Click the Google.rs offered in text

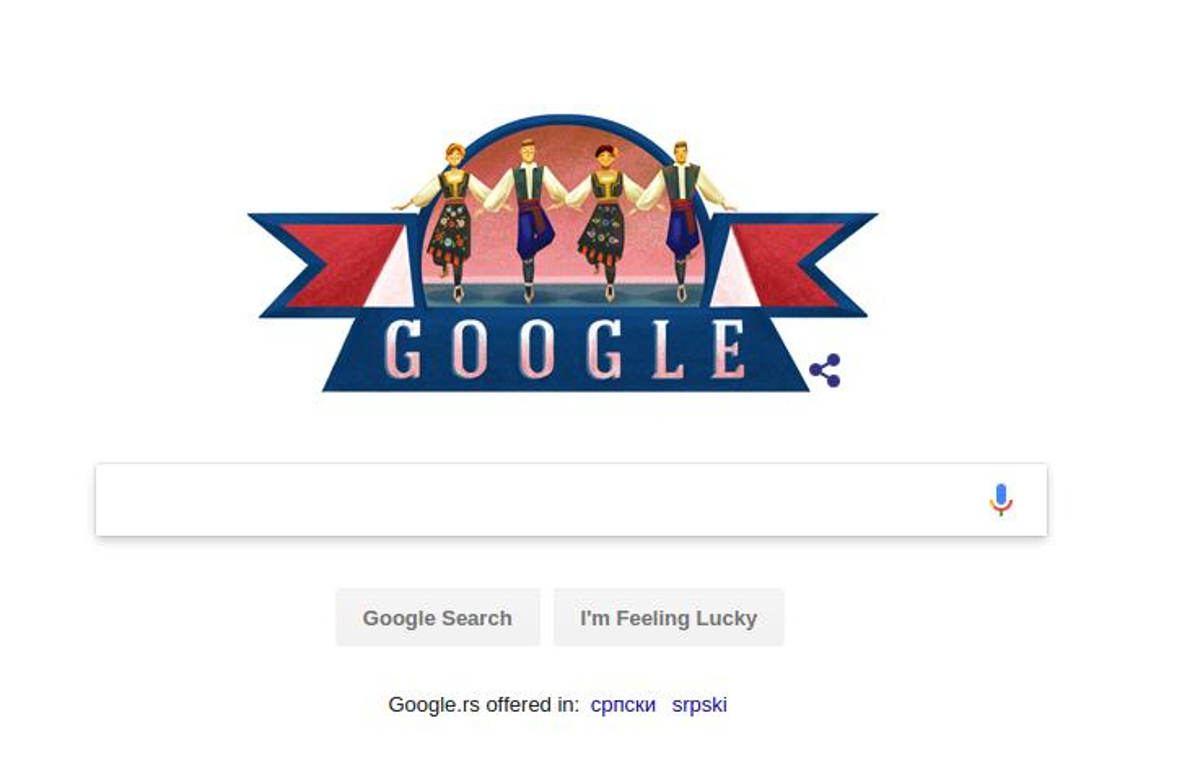(483, 704)
